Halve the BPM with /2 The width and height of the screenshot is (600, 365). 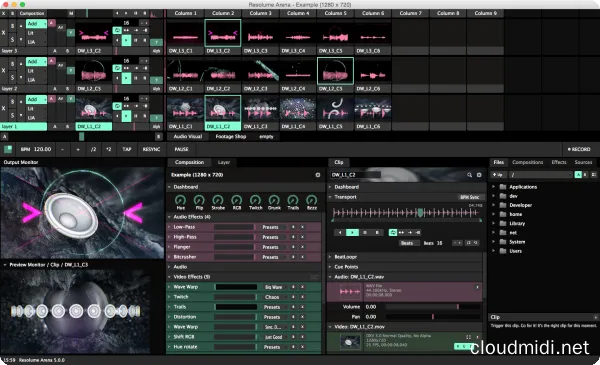[x=93, y=149]
